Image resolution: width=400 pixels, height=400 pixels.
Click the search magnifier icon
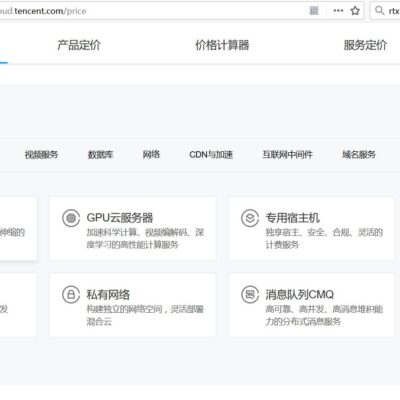point(379,11)
